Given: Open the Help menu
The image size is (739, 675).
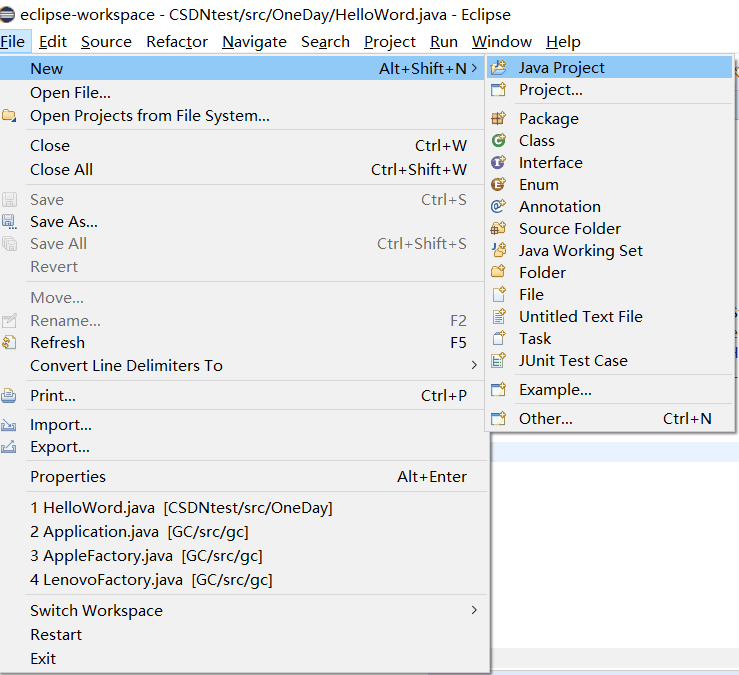Looking at the screenshot, I should 563,42.
